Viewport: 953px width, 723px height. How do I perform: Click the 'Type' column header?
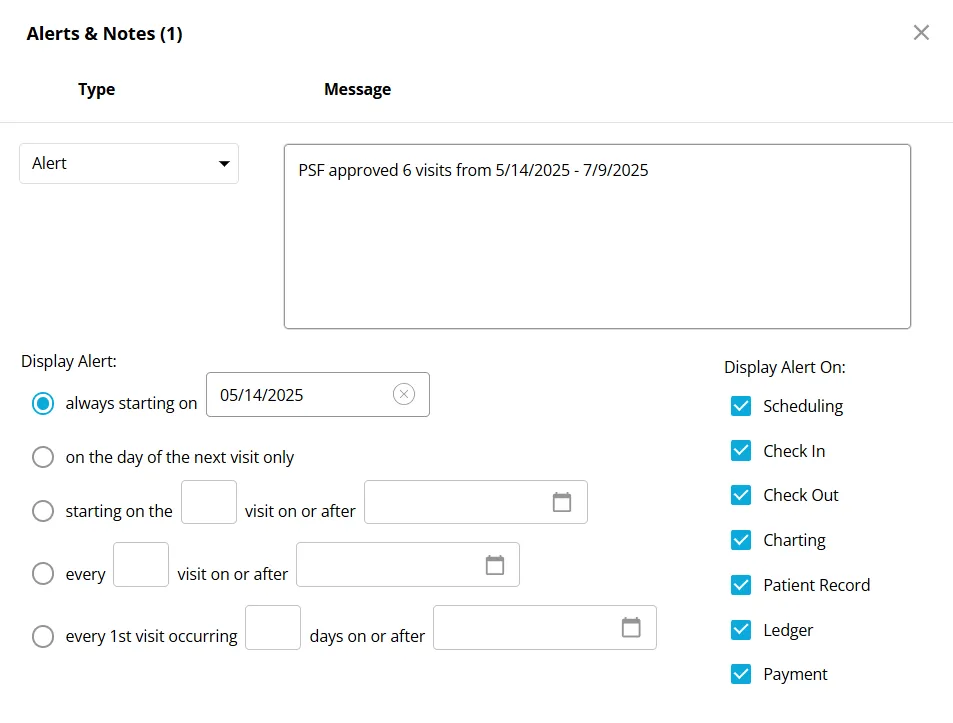(97, 89)
